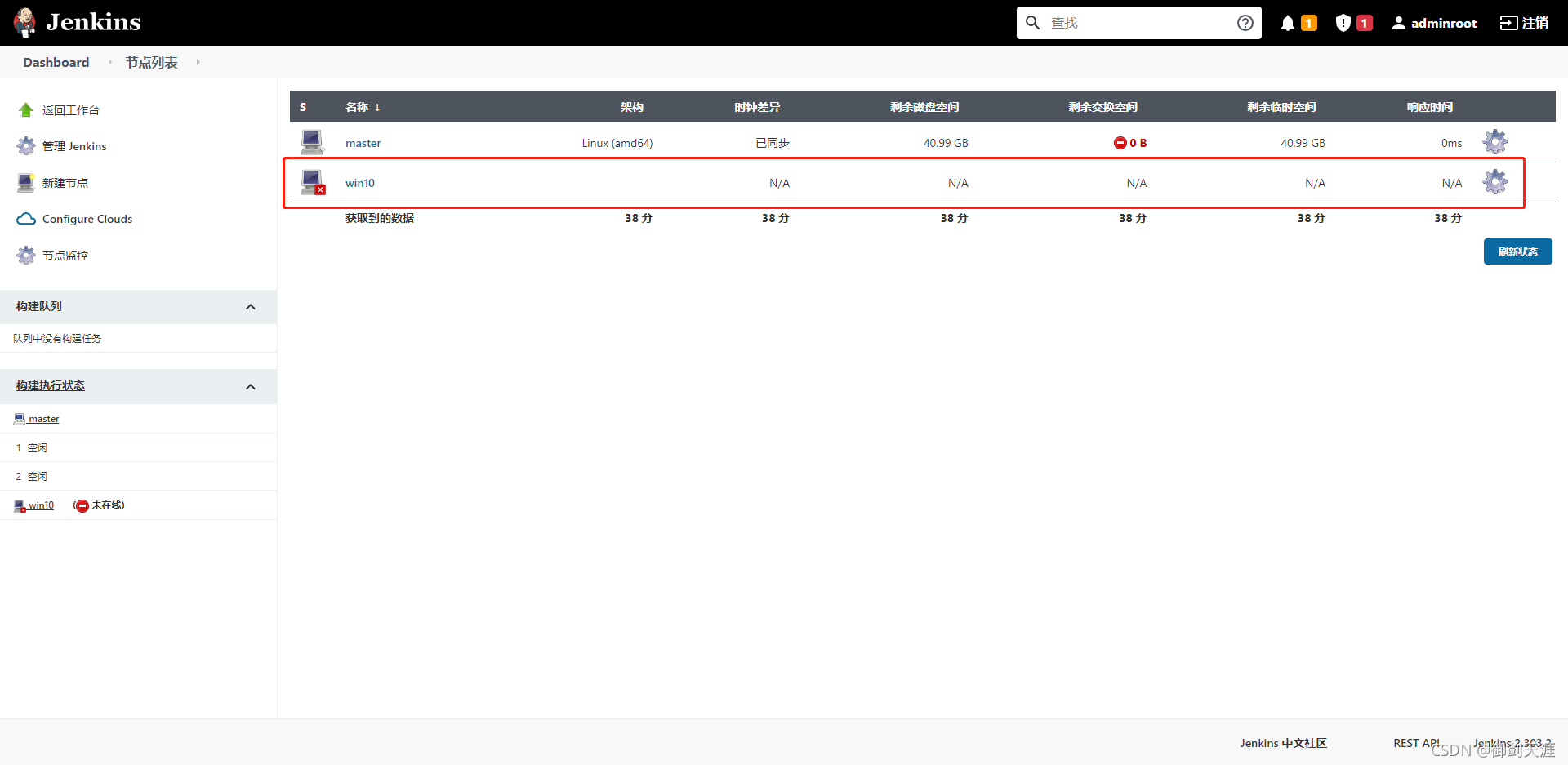
Task: Sort table by 时钟差异 column
Action: 757,107
